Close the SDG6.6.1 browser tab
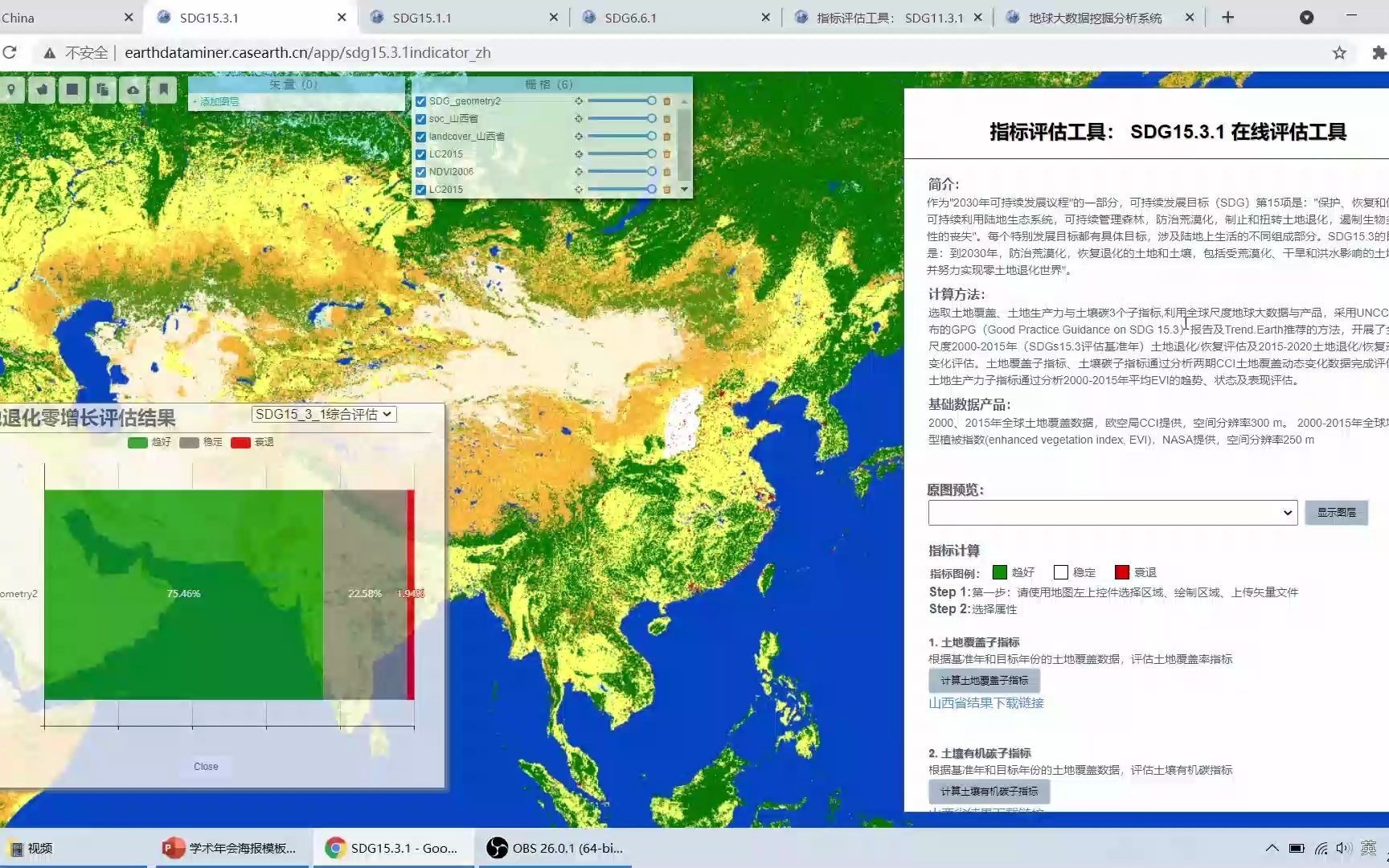This screenshot has height=868, width=1389. pyautogui.click(x=765, y=18)
